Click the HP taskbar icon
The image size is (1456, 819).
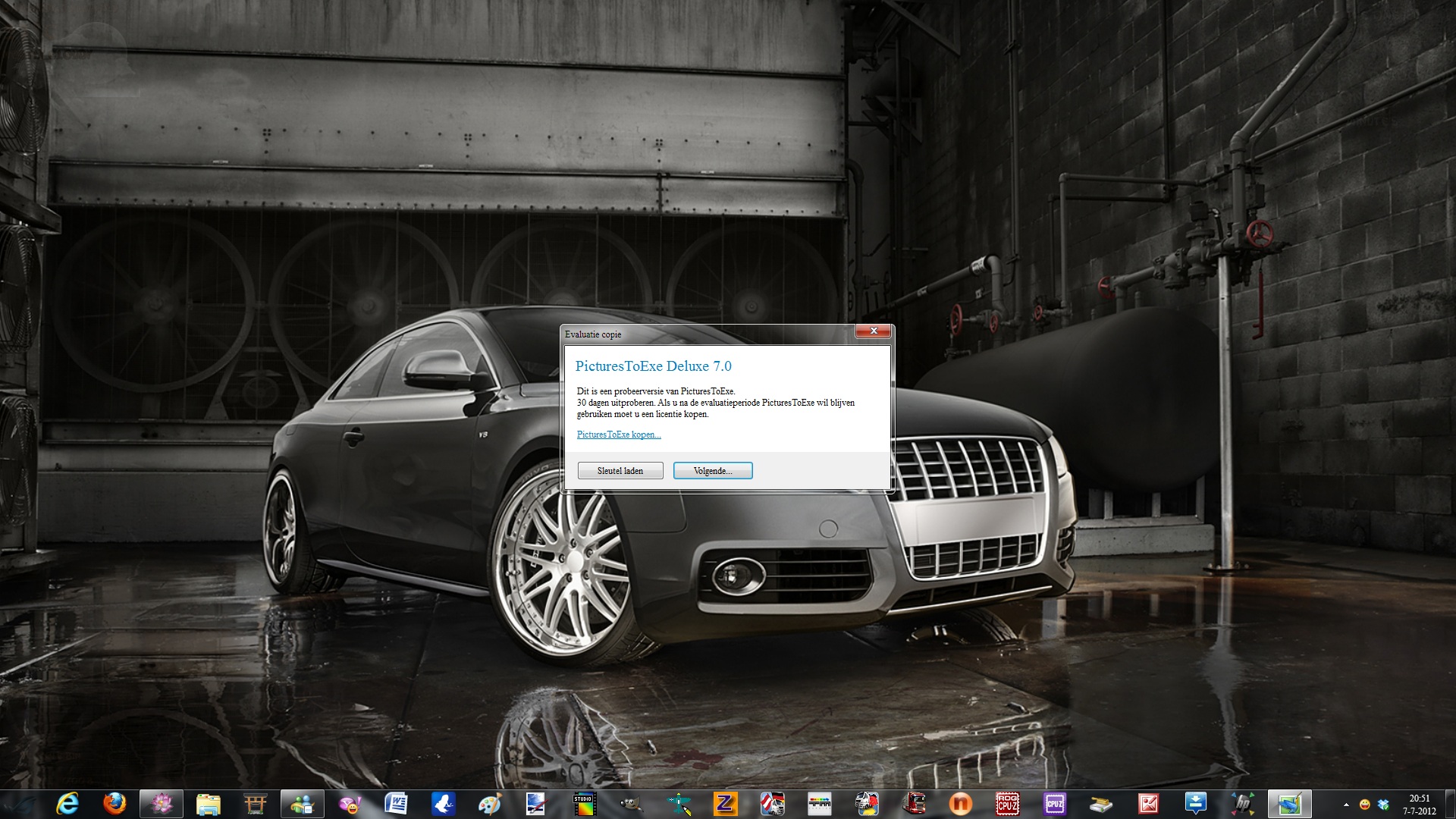click(1242, 804)
